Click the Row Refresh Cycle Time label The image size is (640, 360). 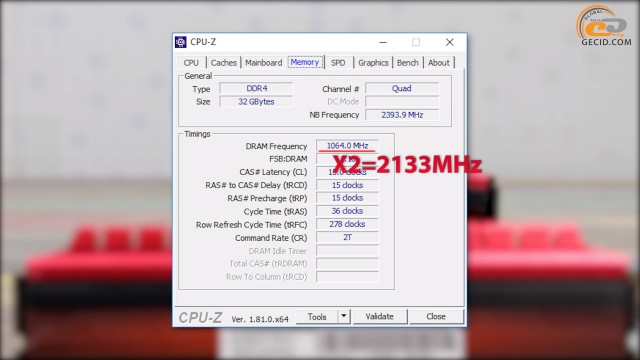point(251,224)
